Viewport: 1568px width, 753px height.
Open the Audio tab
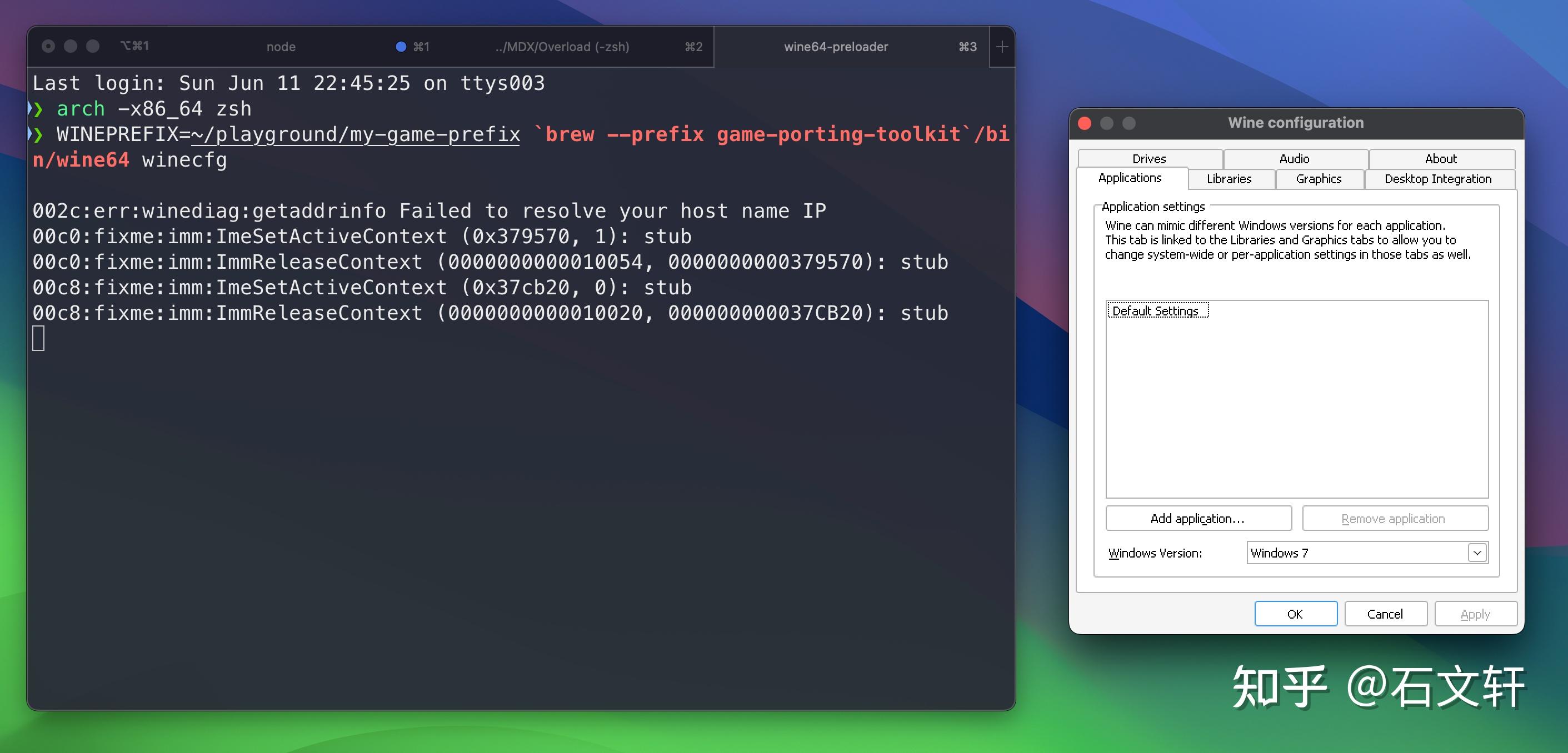tap(1294, 159)
